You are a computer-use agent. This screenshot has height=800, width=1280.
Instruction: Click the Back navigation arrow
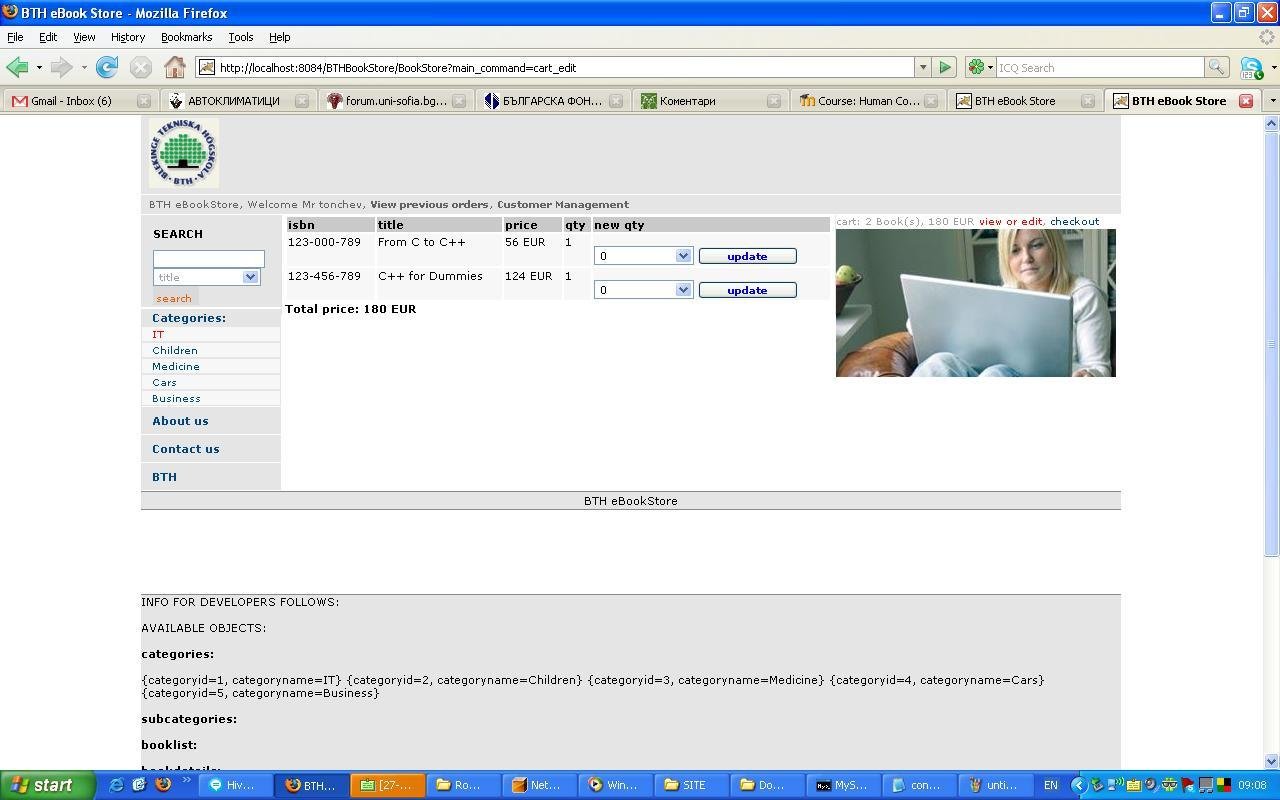click(x=18, y=67)
